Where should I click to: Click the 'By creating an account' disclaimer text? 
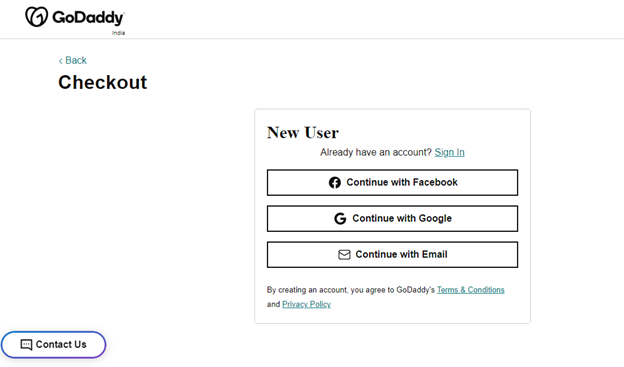coord(351,290)
